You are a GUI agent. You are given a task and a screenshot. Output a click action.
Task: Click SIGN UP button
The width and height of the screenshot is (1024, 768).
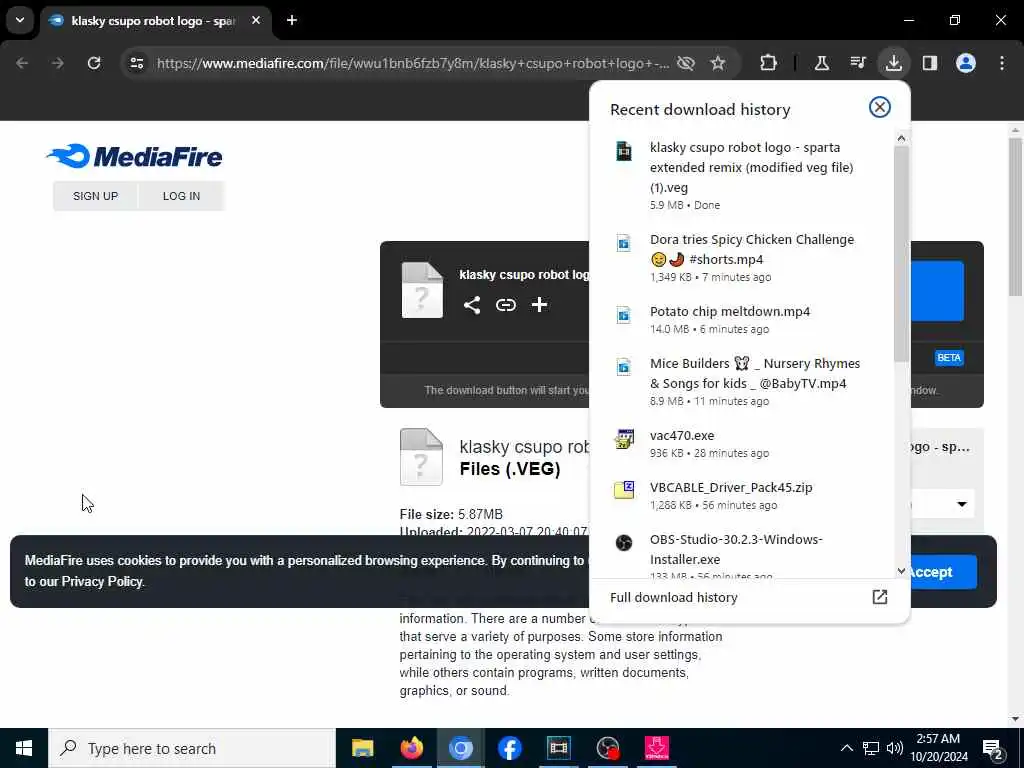pyautogui.click(x=95, y=196)
